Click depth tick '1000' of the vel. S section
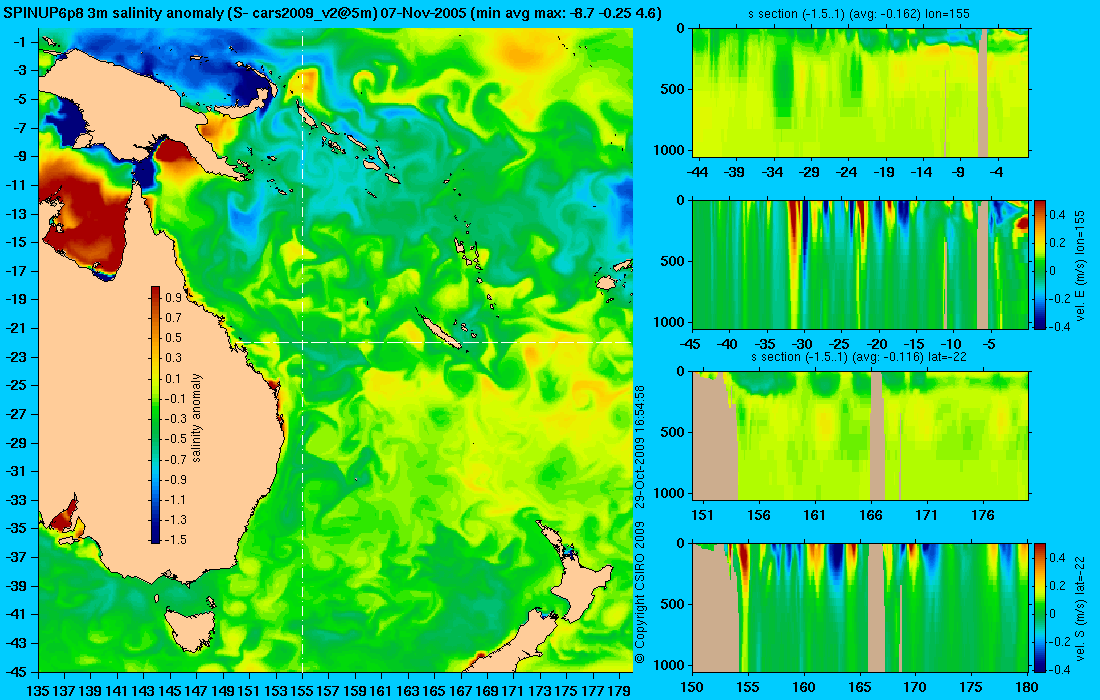 click(671, 665)
